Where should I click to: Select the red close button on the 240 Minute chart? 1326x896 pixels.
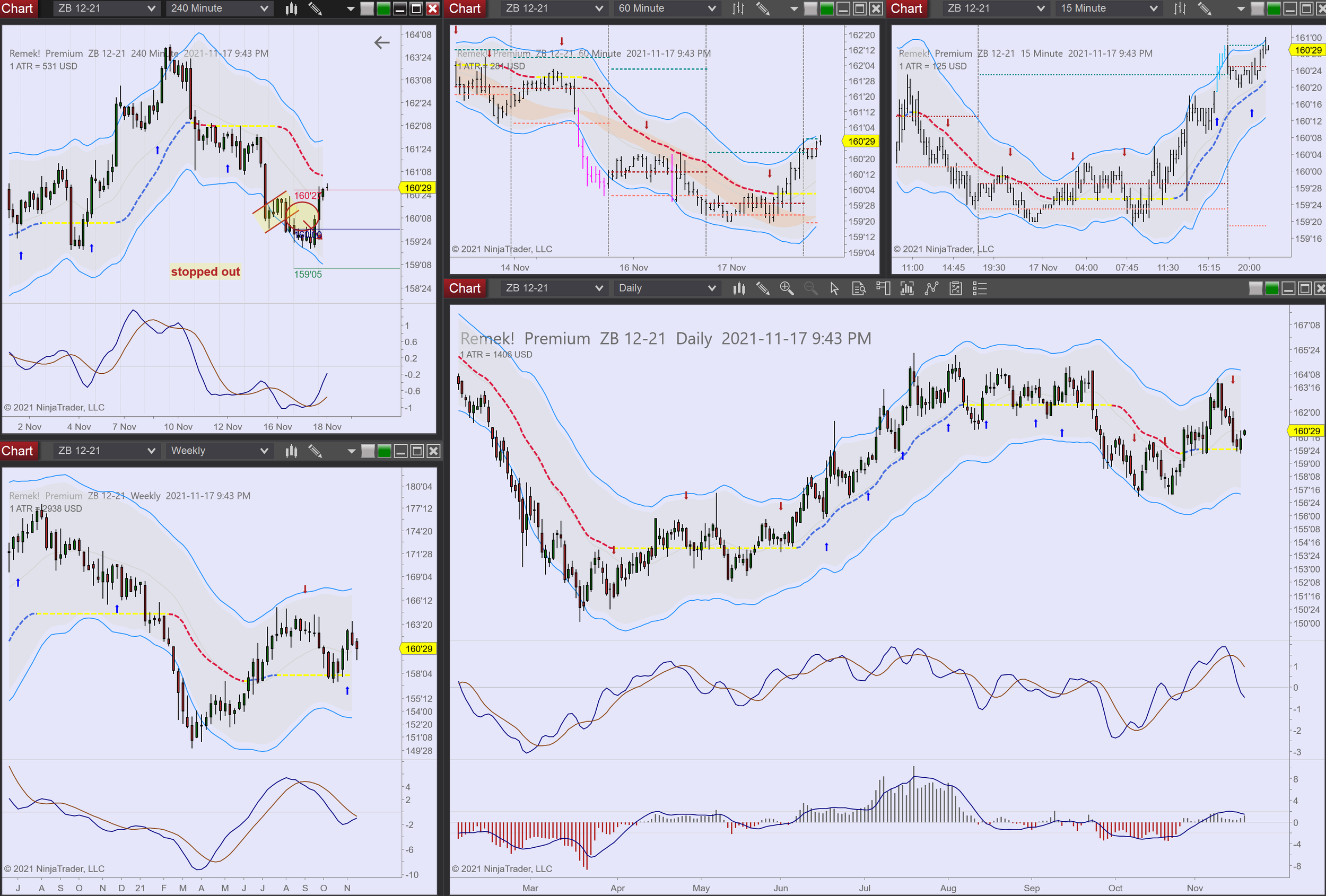click(x=432, y=8)
